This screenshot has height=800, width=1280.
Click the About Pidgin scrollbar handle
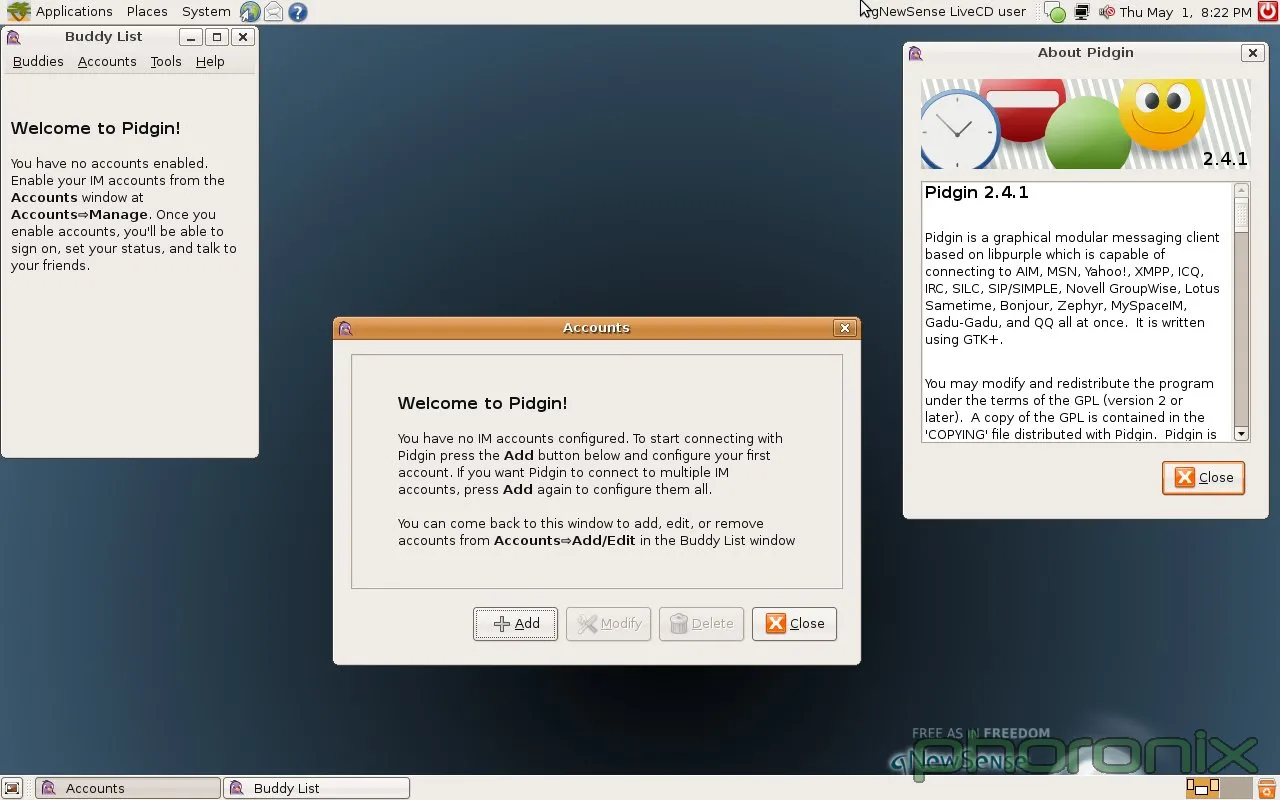[x=1241, y=215]
